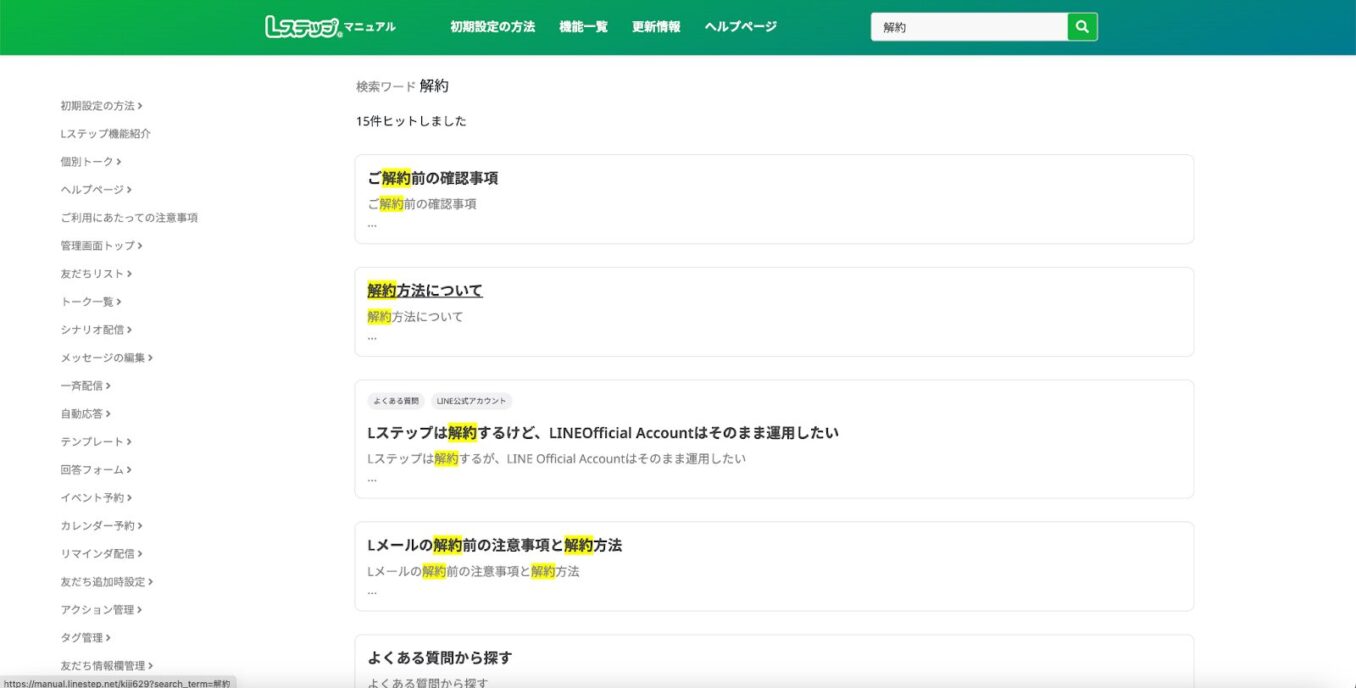
Task: Open the 解約方法について search result
Action: coord(424,289)
